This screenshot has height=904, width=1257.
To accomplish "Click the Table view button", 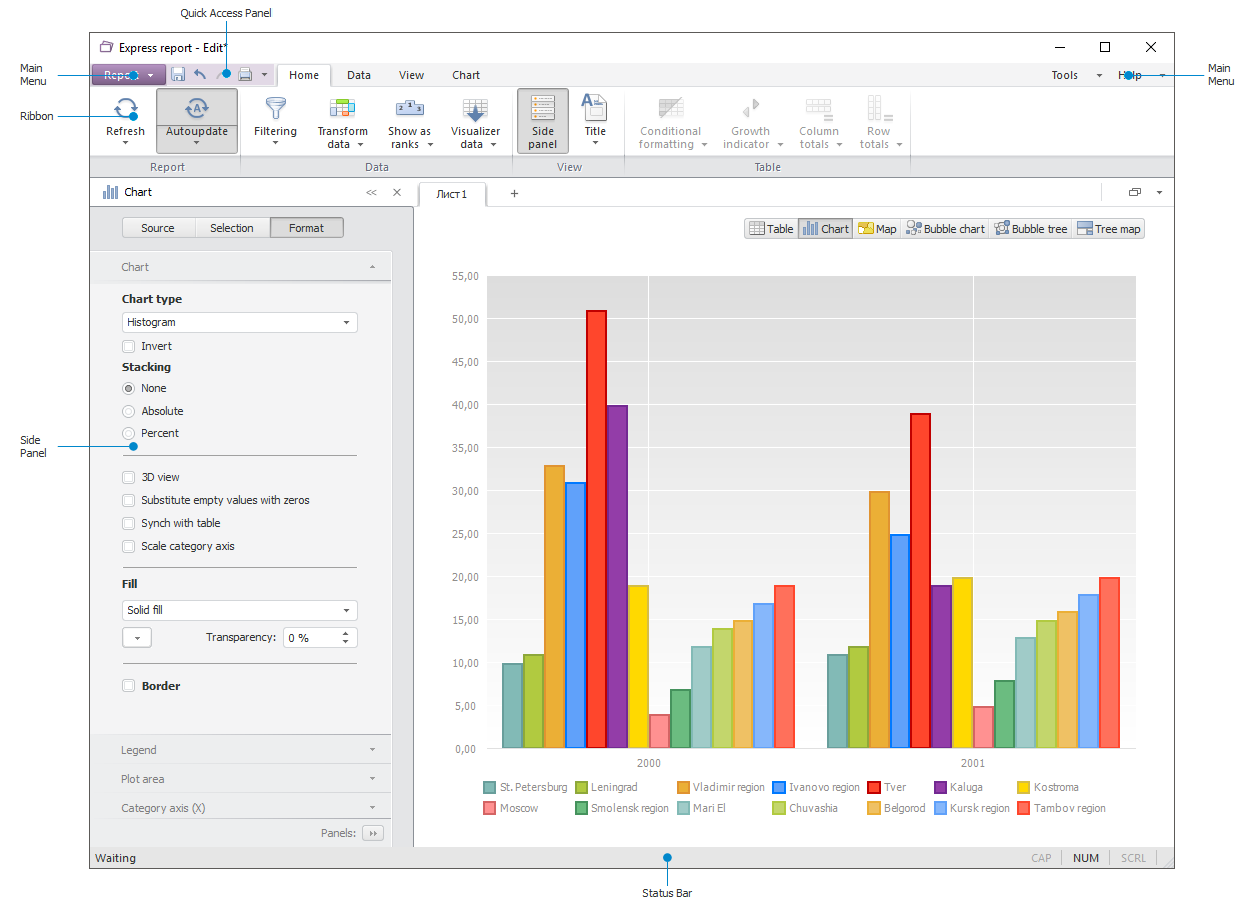I will point(771,229).
